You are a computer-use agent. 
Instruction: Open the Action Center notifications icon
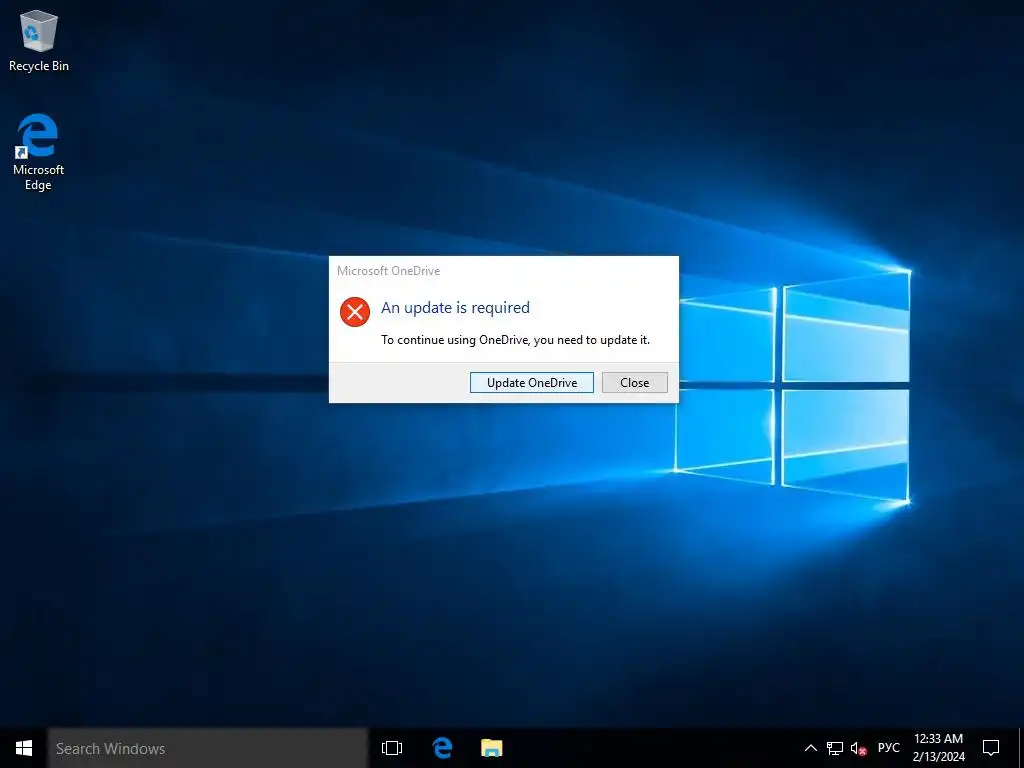pyautogui.click(x=991, y=748)
